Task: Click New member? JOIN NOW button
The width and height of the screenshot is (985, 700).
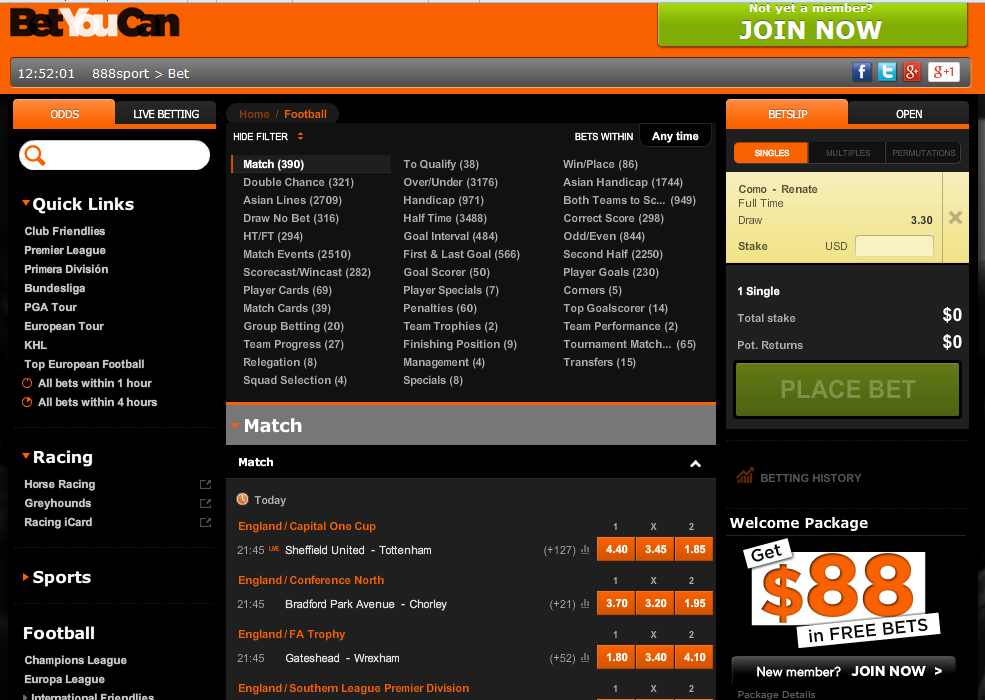Action: point(844,671)
